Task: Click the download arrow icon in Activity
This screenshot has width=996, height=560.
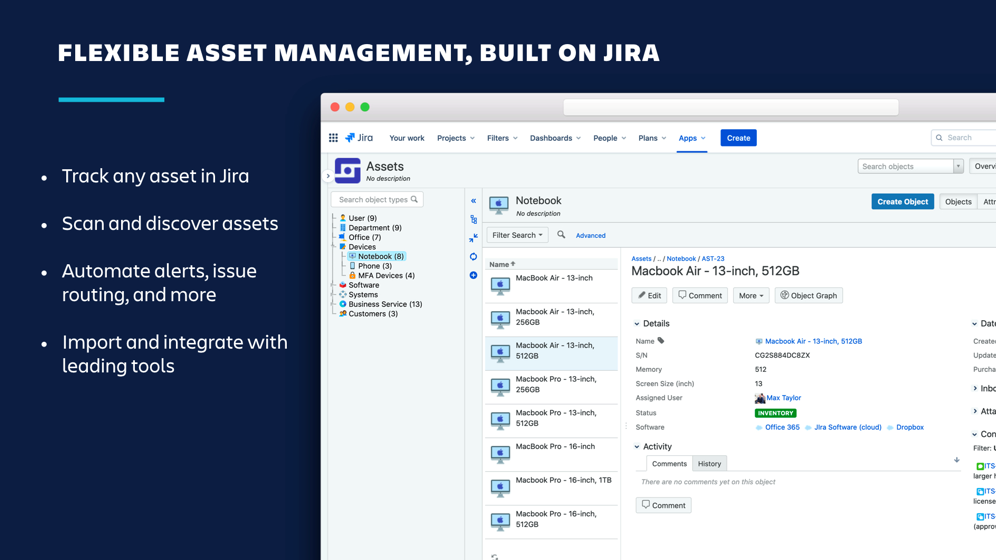Action: coord(957,460)
